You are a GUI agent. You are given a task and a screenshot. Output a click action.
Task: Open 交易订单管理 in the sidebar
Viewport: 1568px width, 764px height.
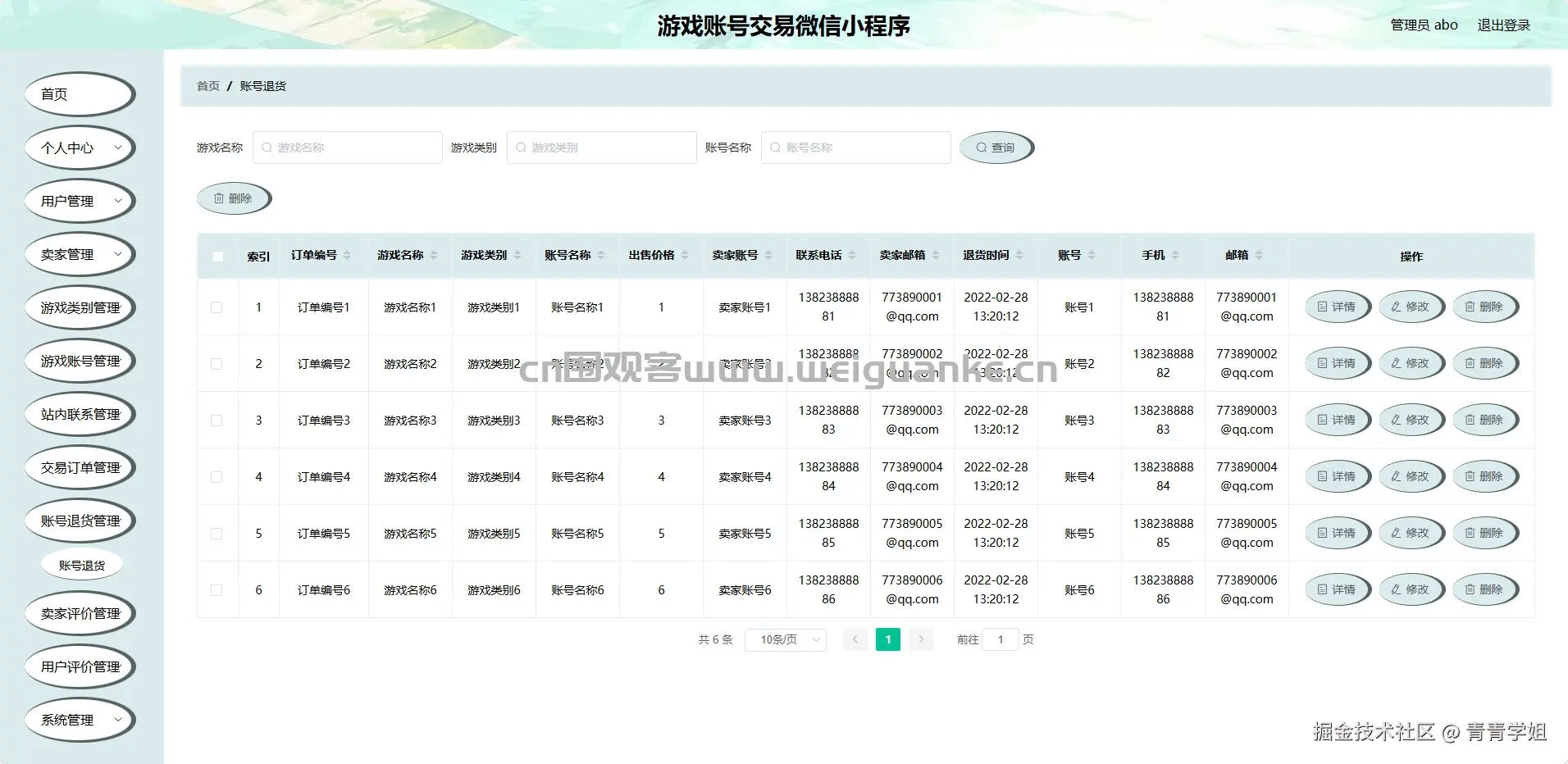80,467
